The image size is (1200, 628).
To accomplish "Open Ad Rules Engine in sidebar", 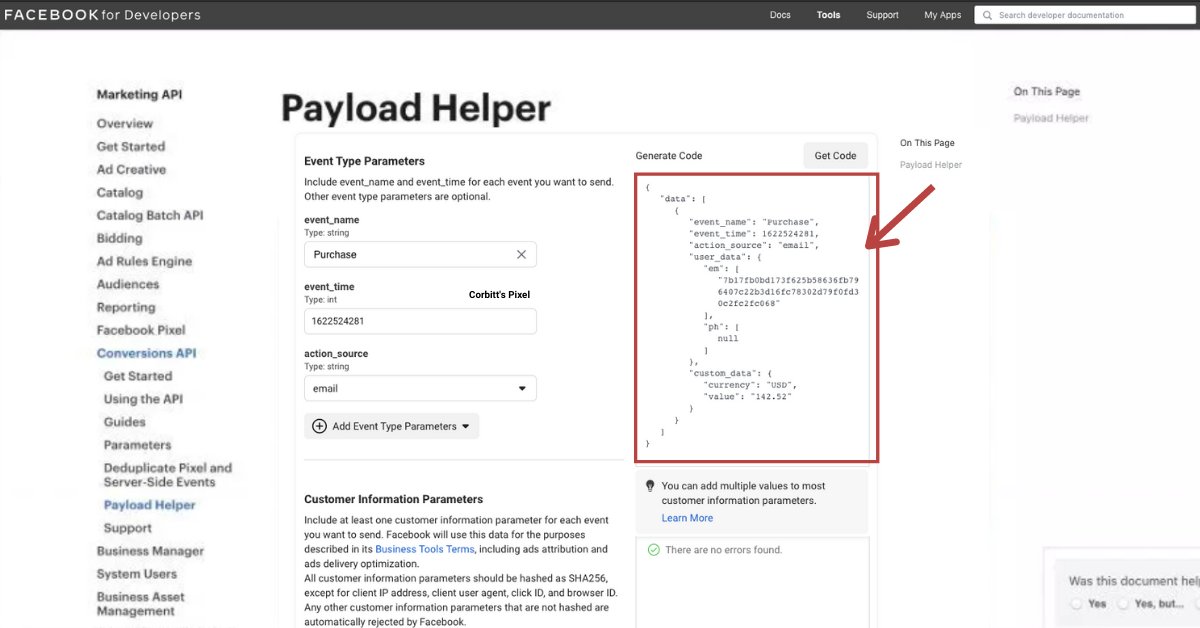I will 144,262.
